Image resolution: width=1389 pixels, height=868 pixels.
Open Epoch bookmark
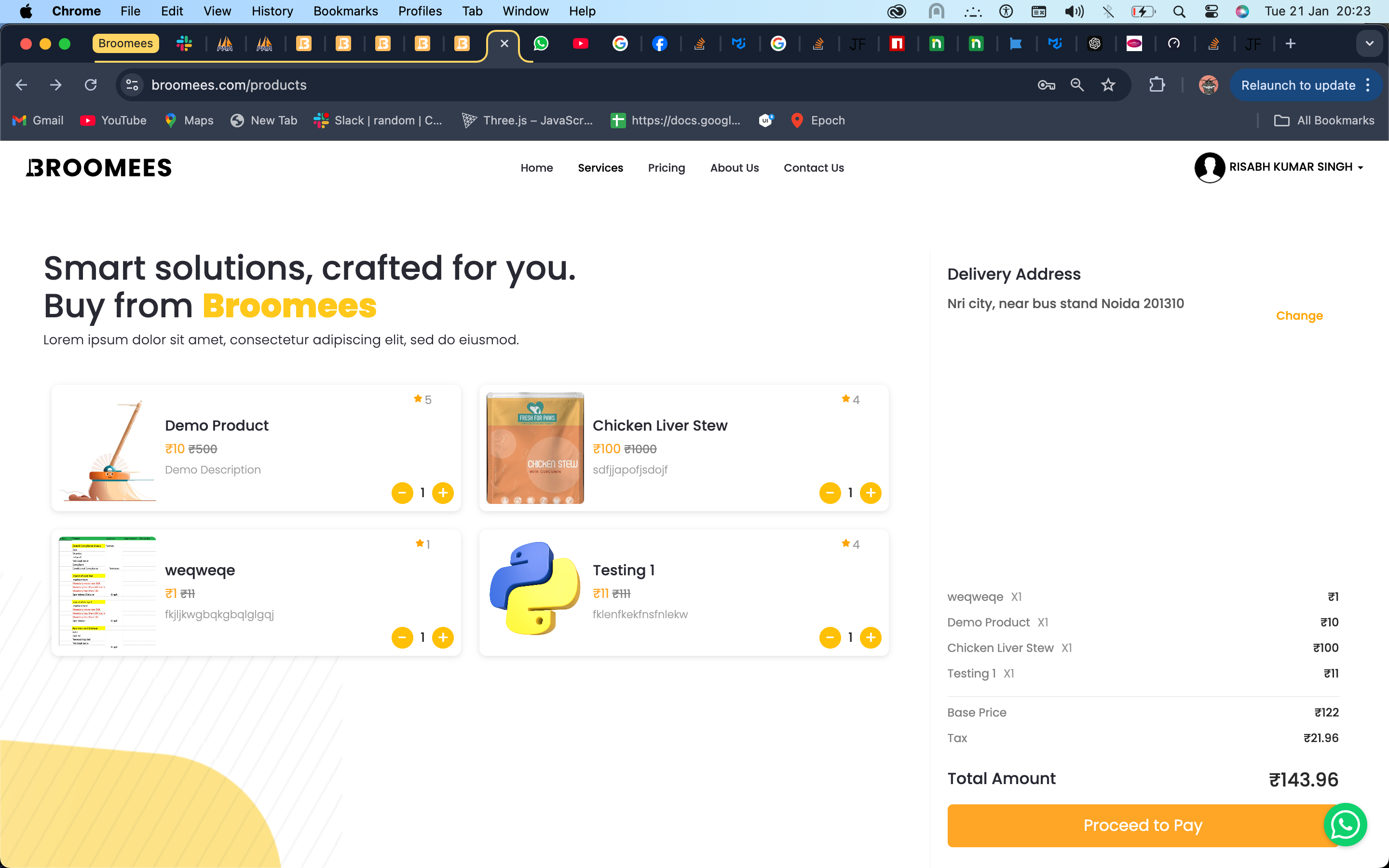pos(817,120)
